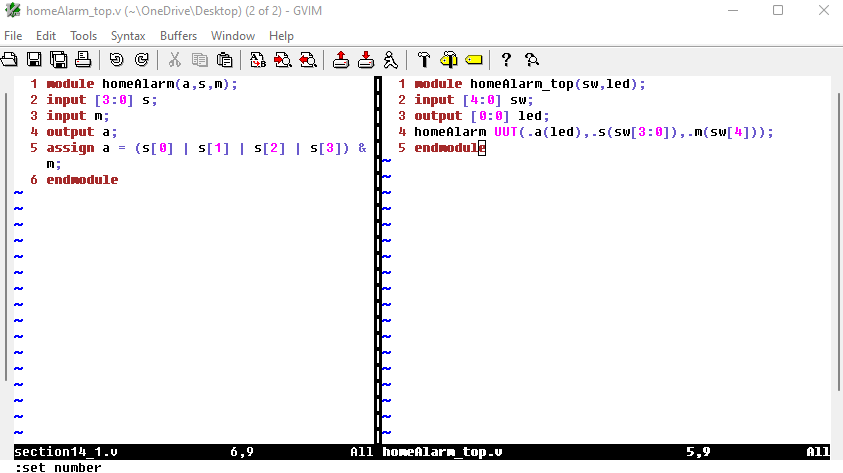Viewport: 843px width, 473px height.
Task: Click the Find Next toolbar icon
Action: coord(282,60)
